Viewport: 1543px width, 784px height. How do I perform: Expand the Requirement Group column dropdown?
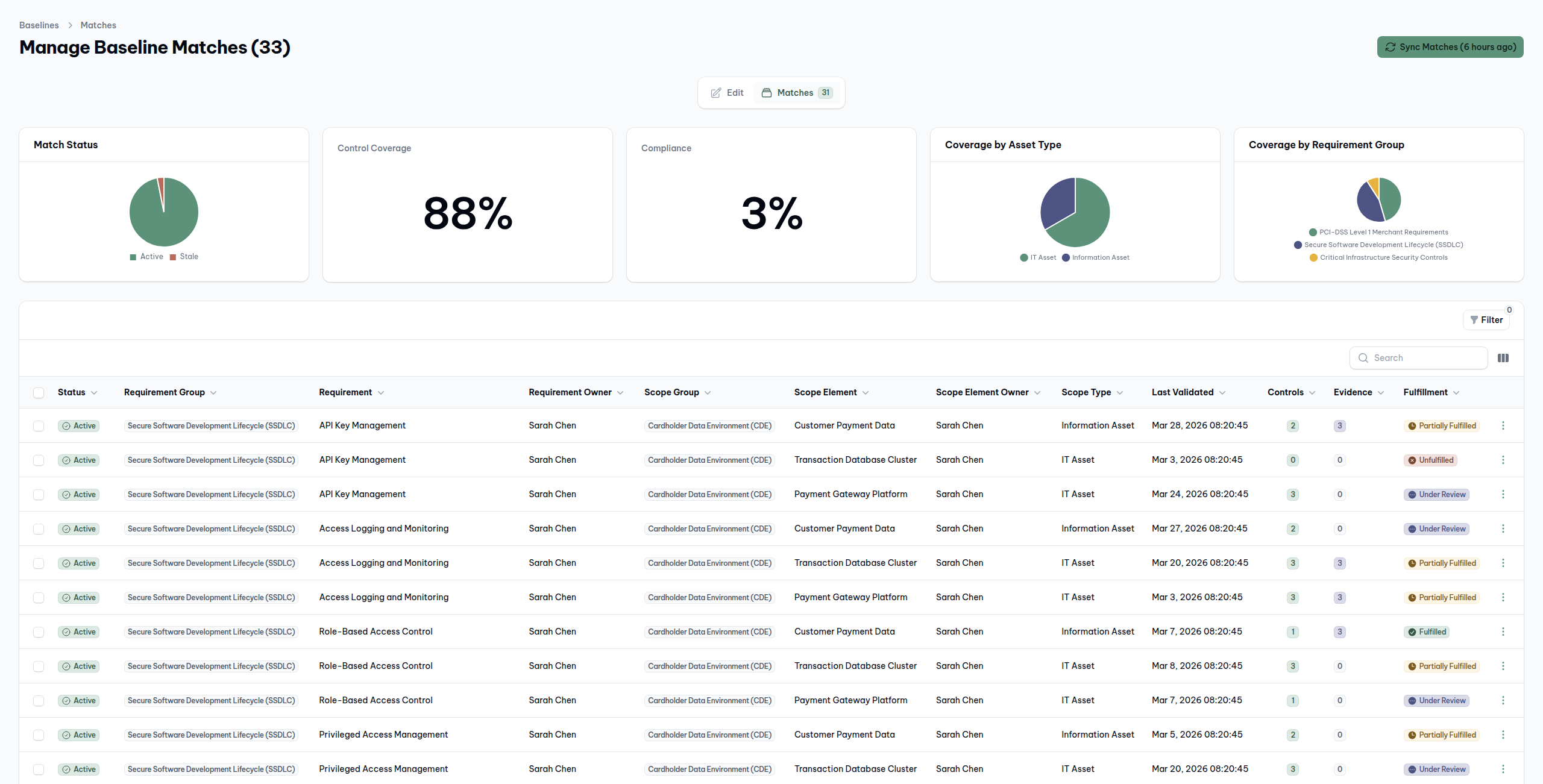[x=213, y=393]
